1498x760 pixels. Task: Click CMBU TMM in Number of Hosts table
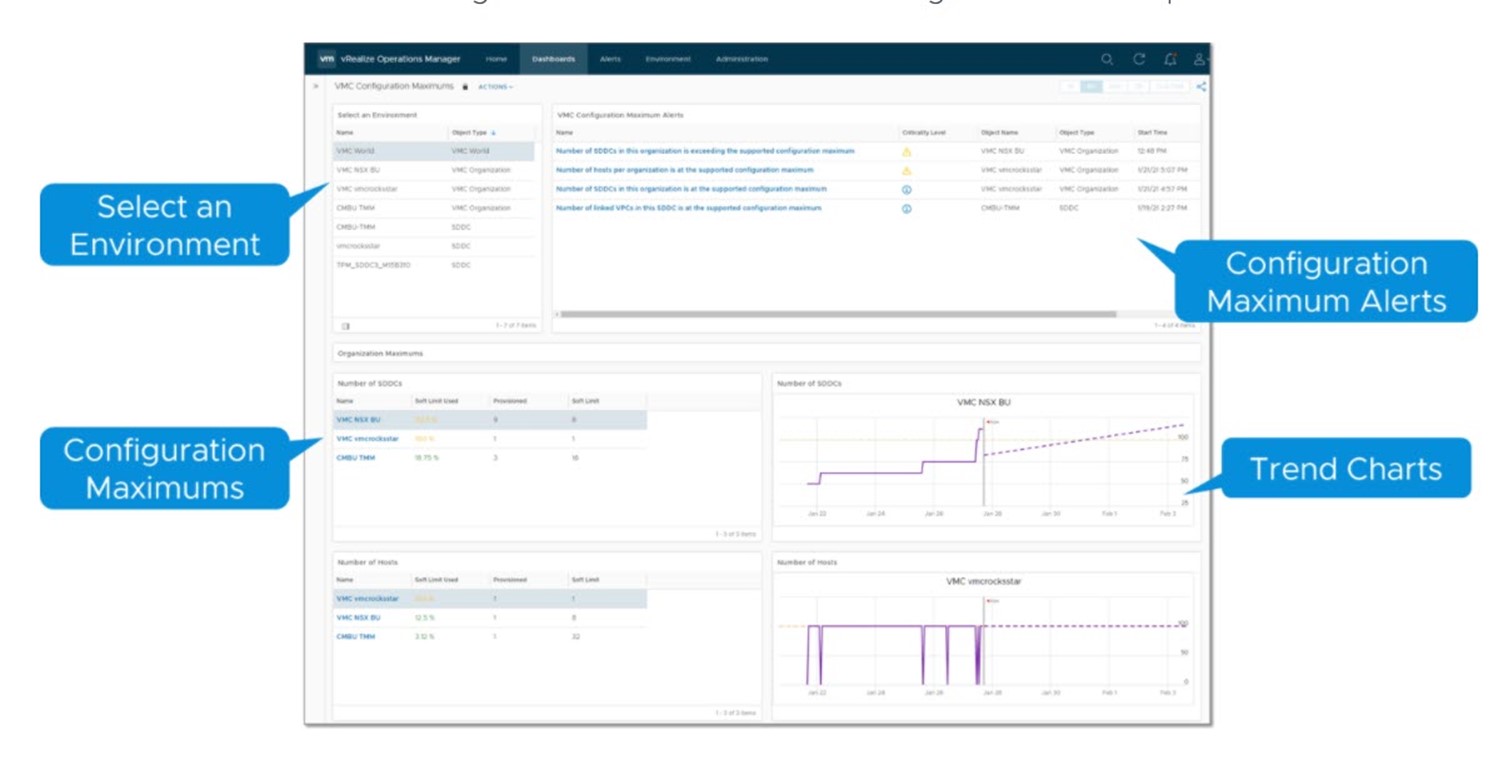tap(355, 637)
